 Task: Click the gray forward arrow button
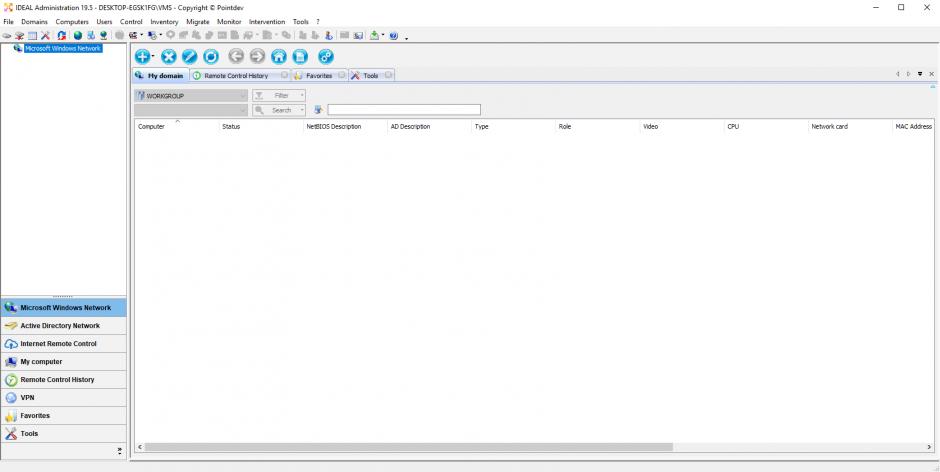[257, 56]
